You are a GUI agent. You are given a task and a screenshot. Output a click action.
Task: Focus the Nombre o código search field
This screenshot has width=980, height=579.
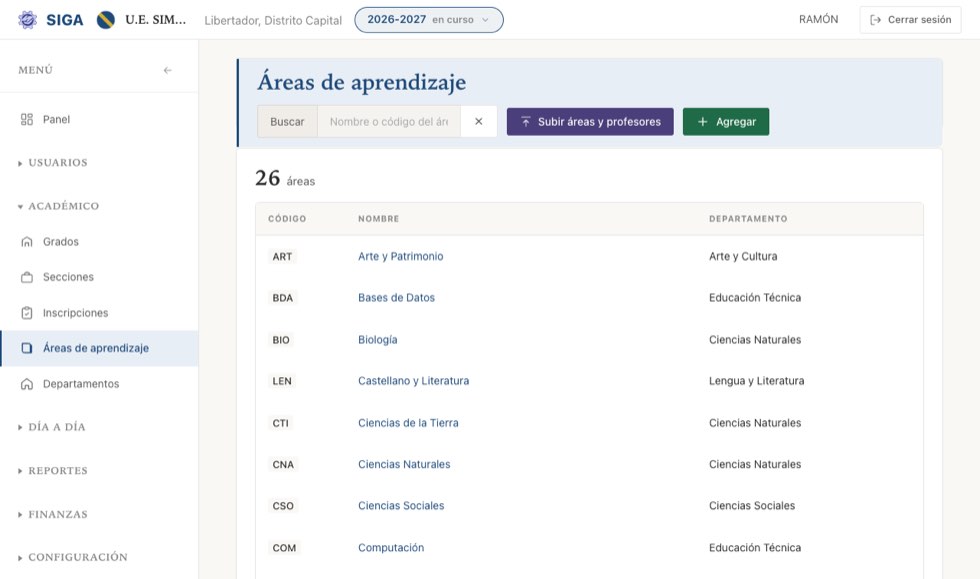[x=389, y=121]
